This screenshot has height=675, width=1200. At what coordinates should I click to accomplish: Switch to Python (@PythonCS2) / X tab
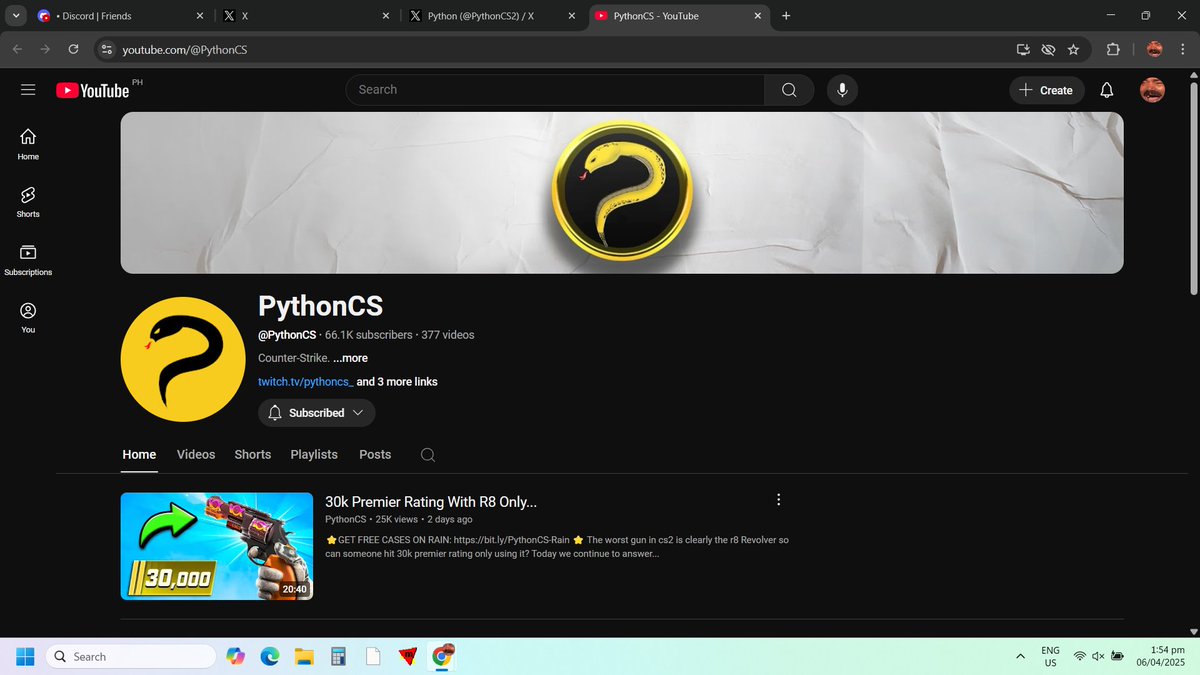pos(493,16)
